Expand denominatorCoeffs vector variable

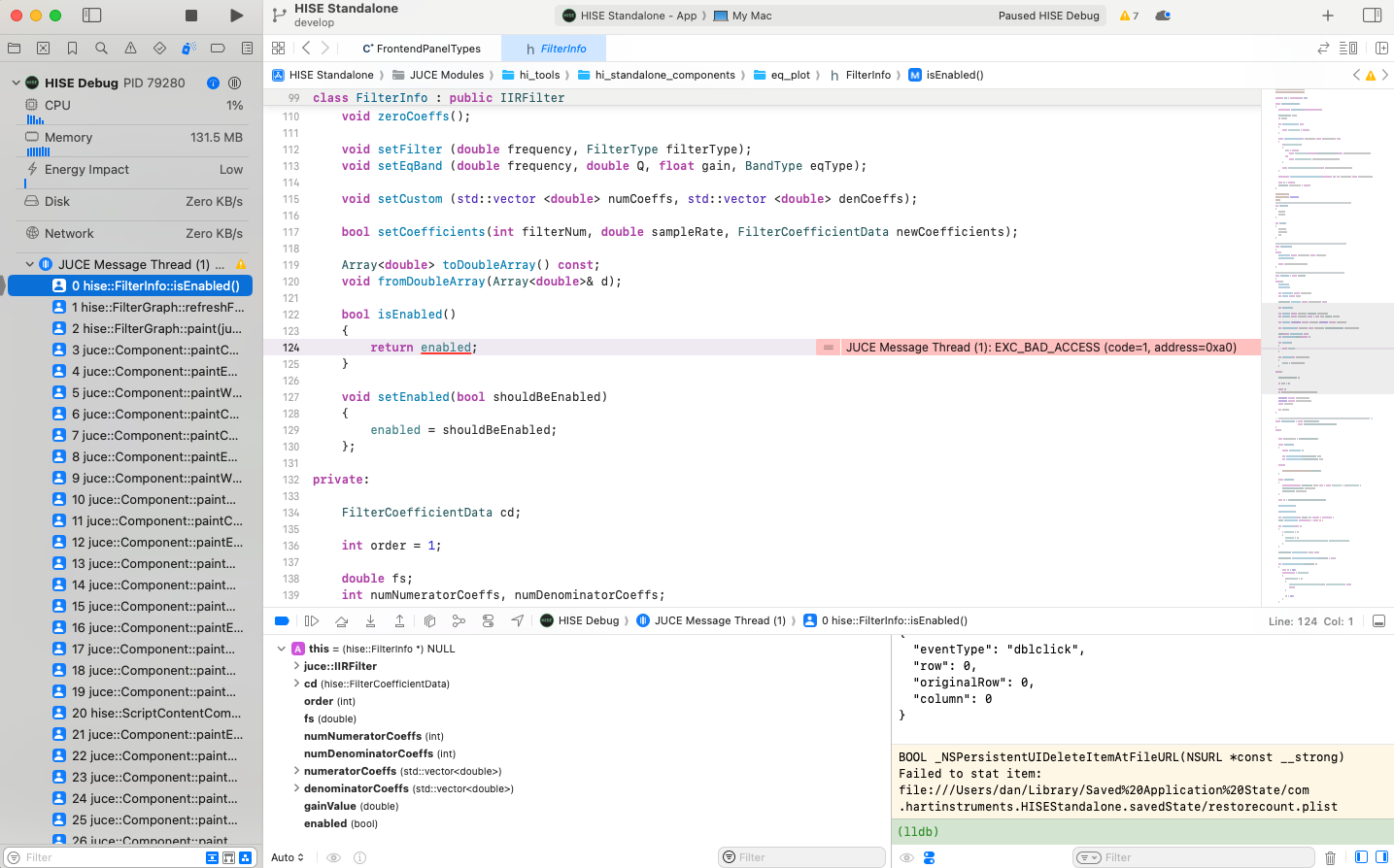tap(296, 788)
